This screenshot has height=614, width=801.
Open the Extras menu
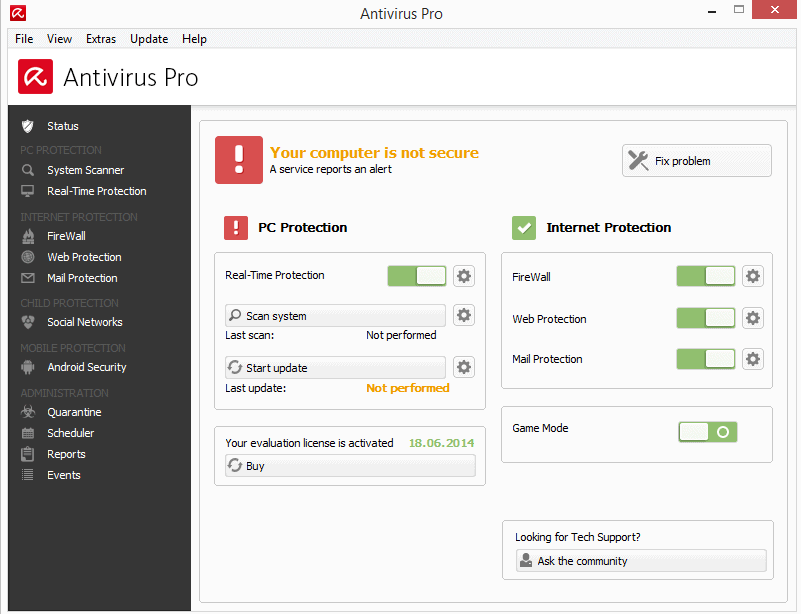tap(101, 39)
